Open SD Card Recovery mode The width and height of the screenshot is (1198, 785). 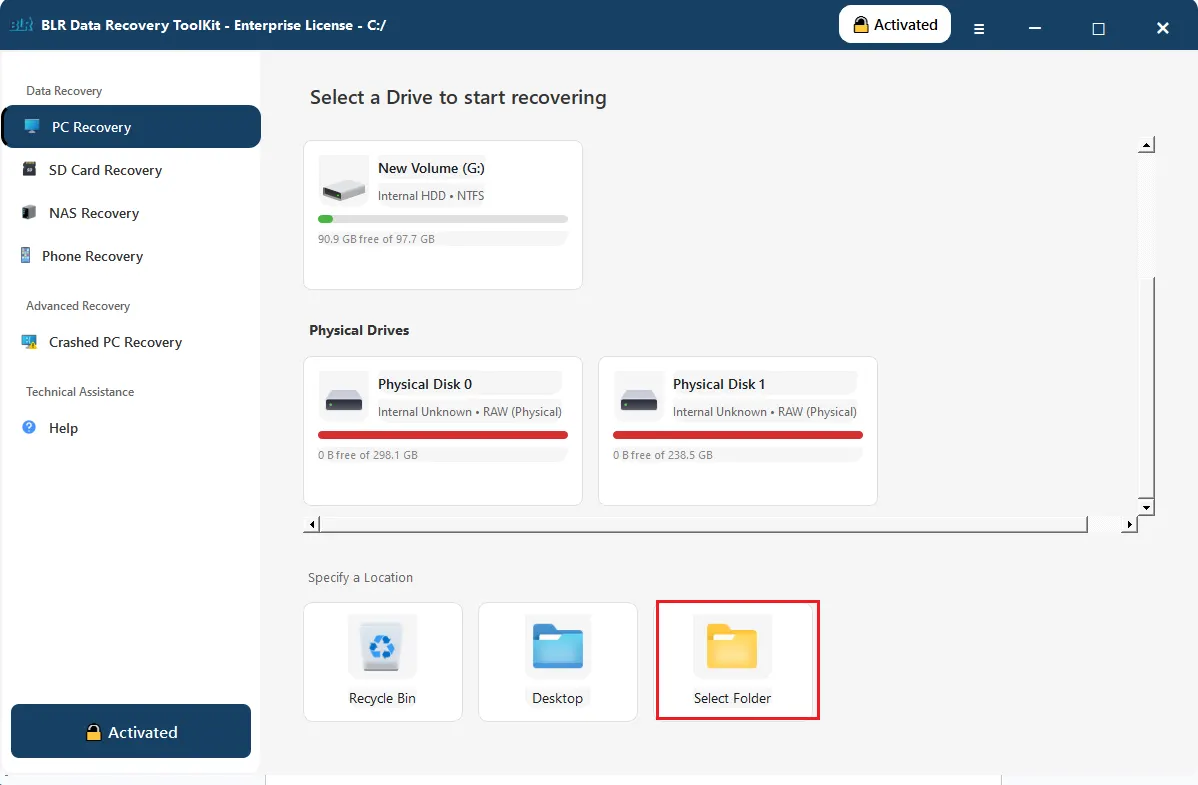[x=30, y=170]
